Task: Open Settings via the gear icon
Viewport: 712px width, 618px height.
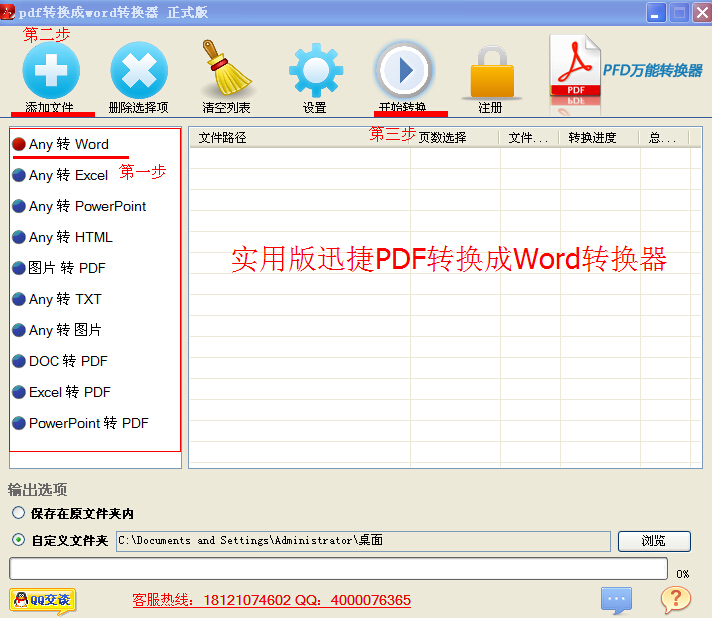Action: pos(316,70)
